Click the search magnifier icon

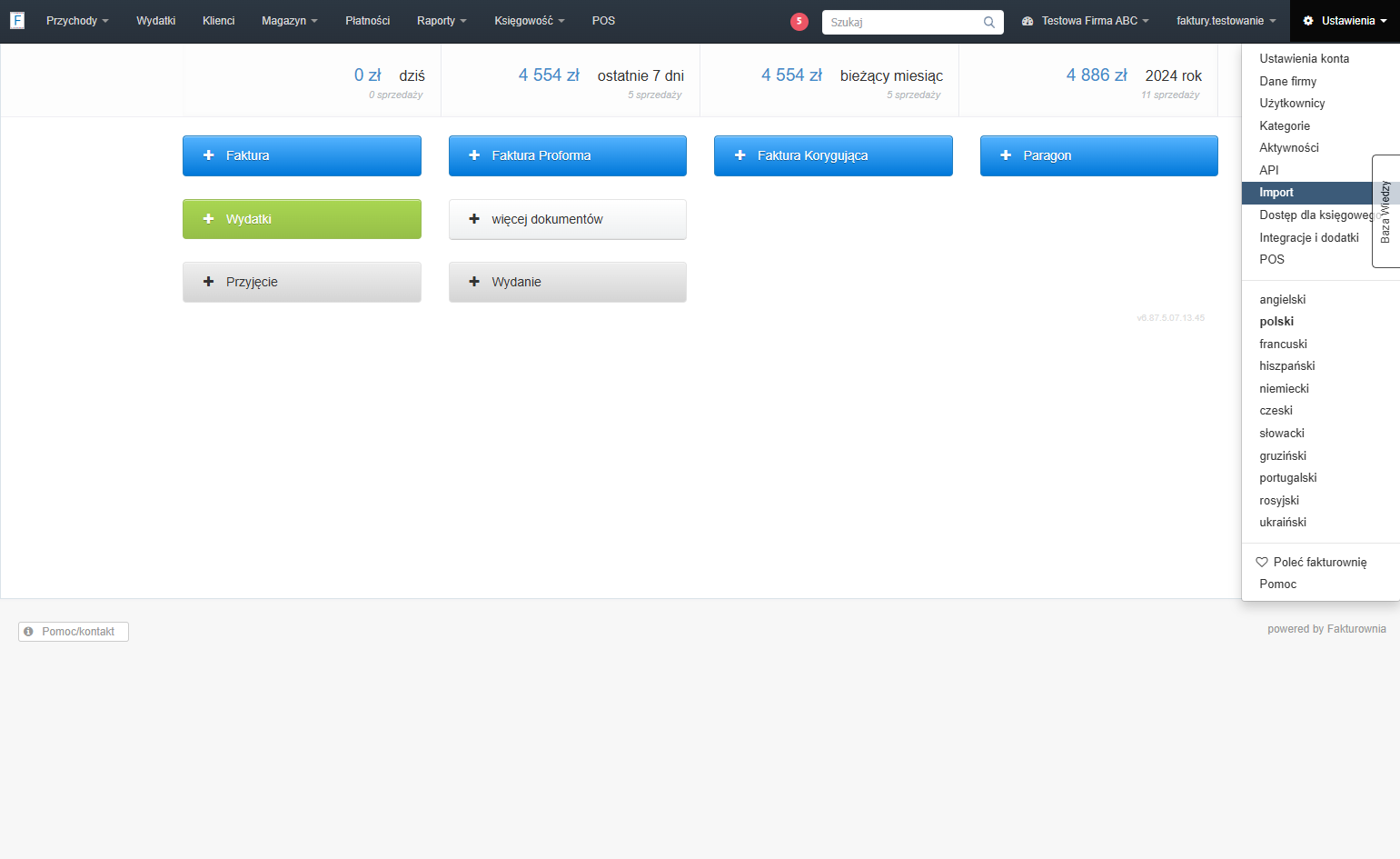[989, 22]
